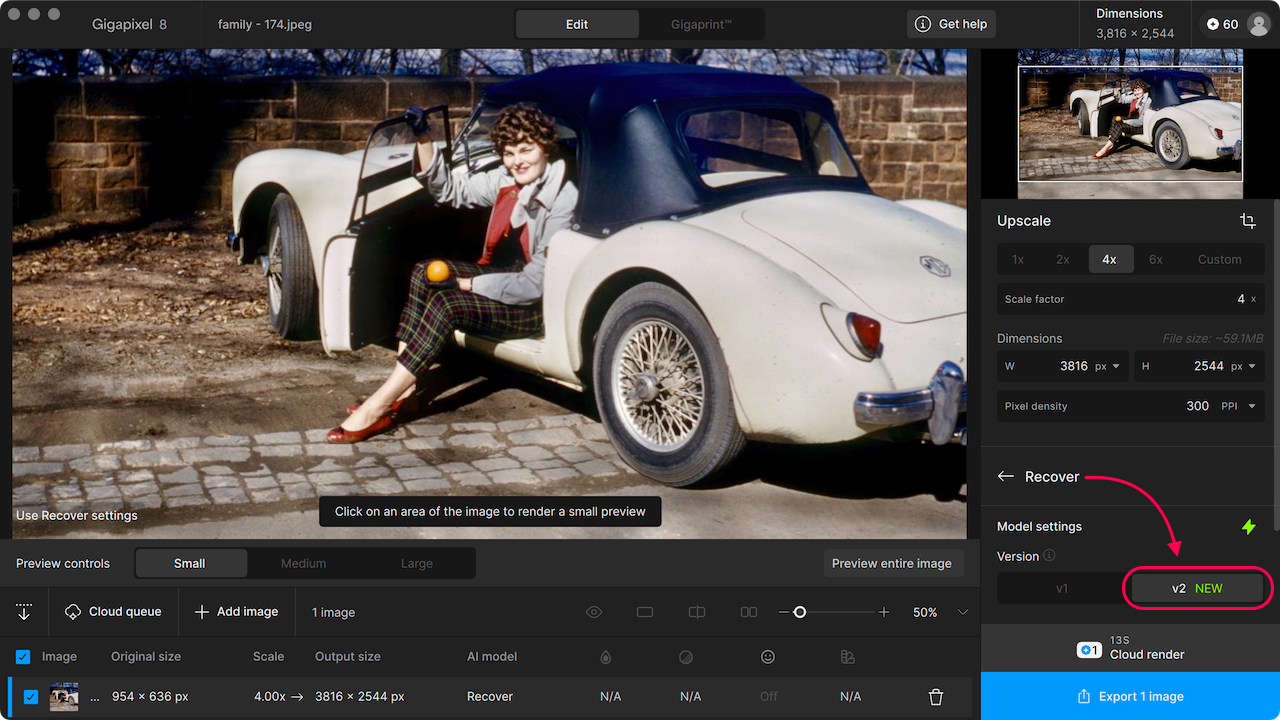
Task: Click the collapse panel down-arrow icon
Action: tap(24, 612)
